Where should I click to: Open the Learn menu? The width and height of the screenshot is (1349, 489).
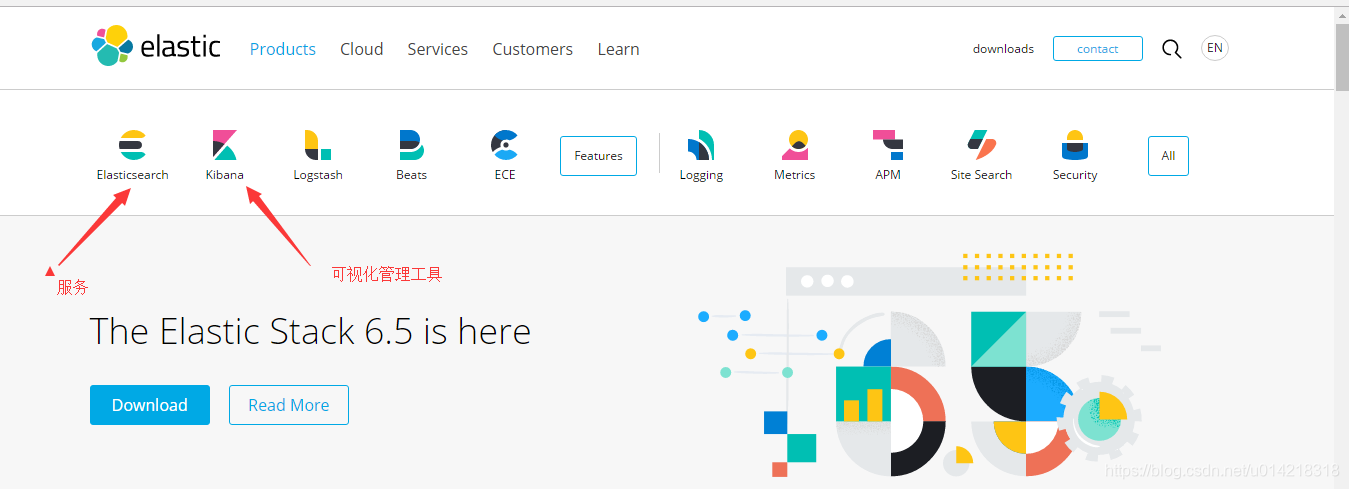pos(619,49)
